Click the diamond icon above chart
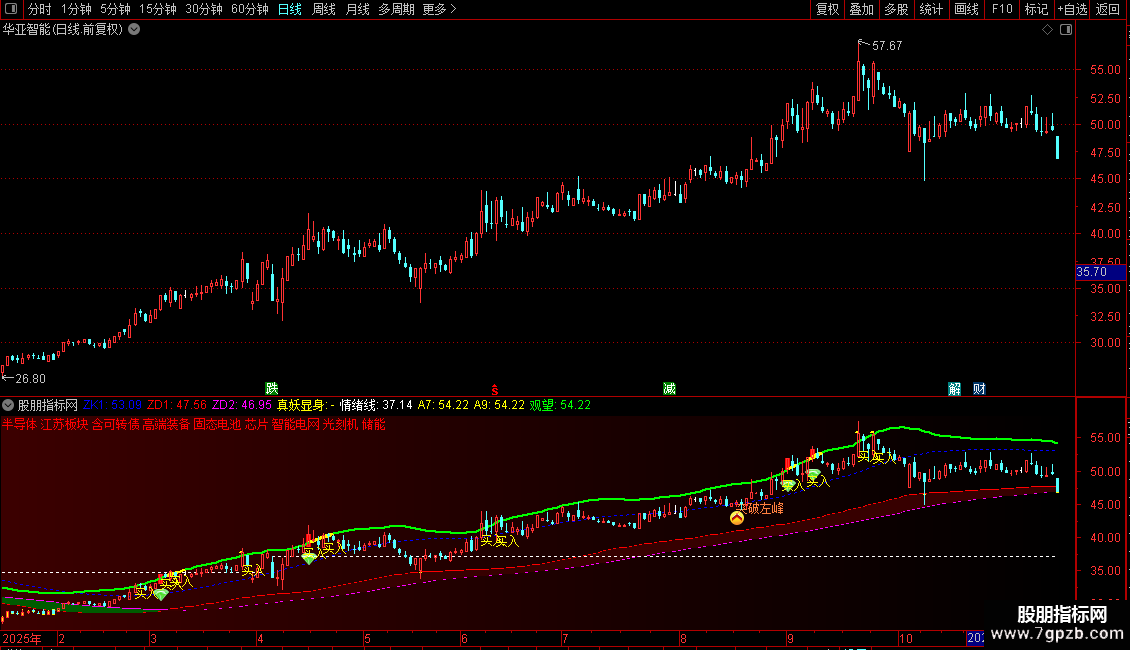Screen dimensions: 1130x650 point(1047,30)
